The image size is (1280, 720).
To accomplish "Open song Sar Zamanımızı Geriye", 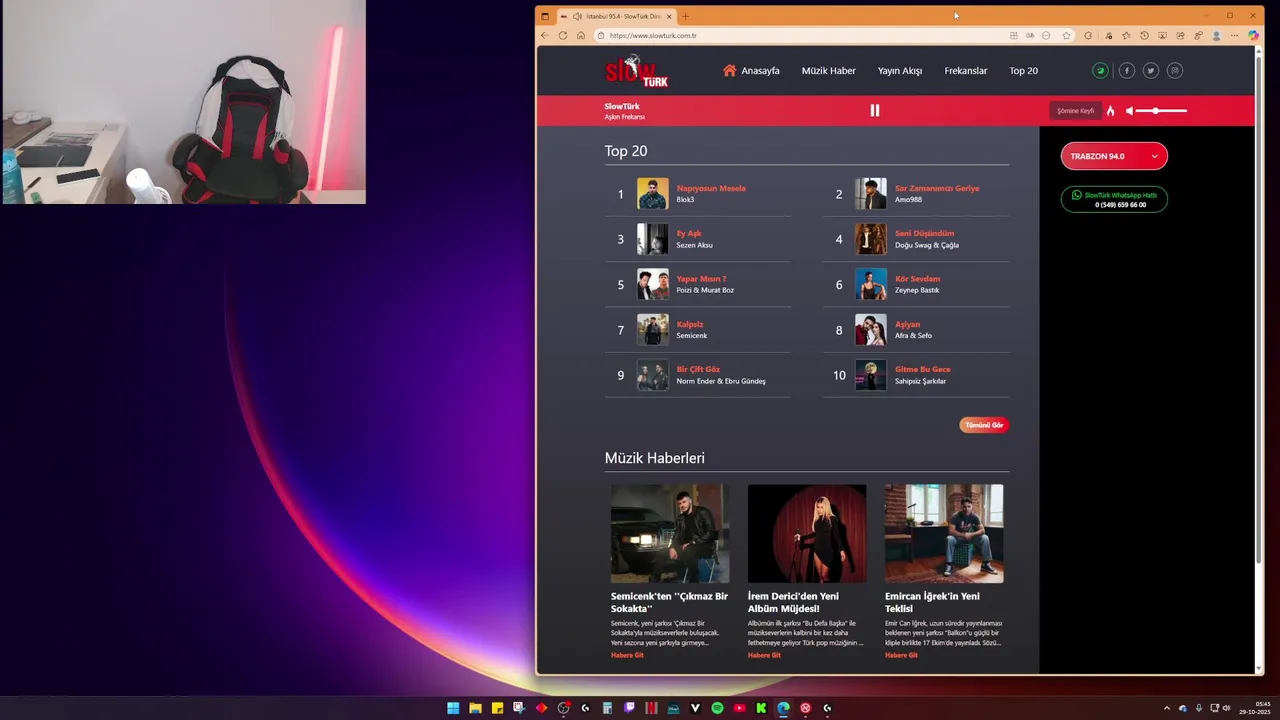I will pyautogui.click(x=936, y=188).
